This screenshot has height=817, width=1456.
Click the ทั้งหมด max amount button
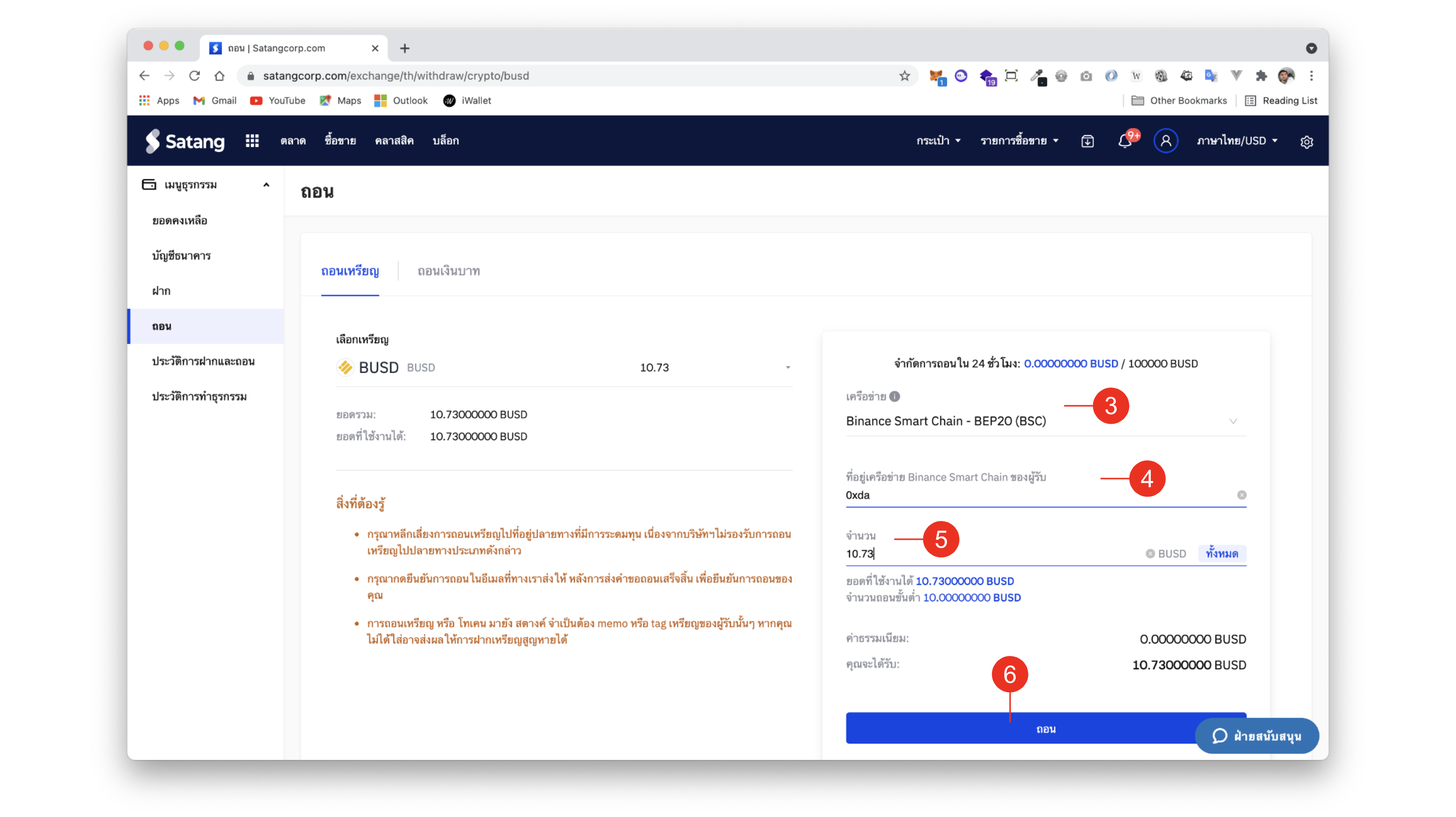click(x=1222, y=554)
